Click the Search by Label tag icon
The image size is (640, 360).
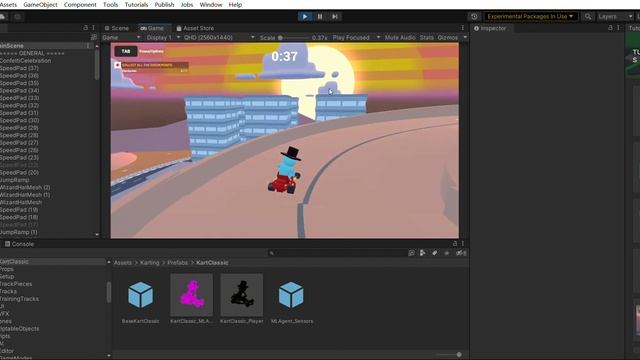tap(435, 253)
